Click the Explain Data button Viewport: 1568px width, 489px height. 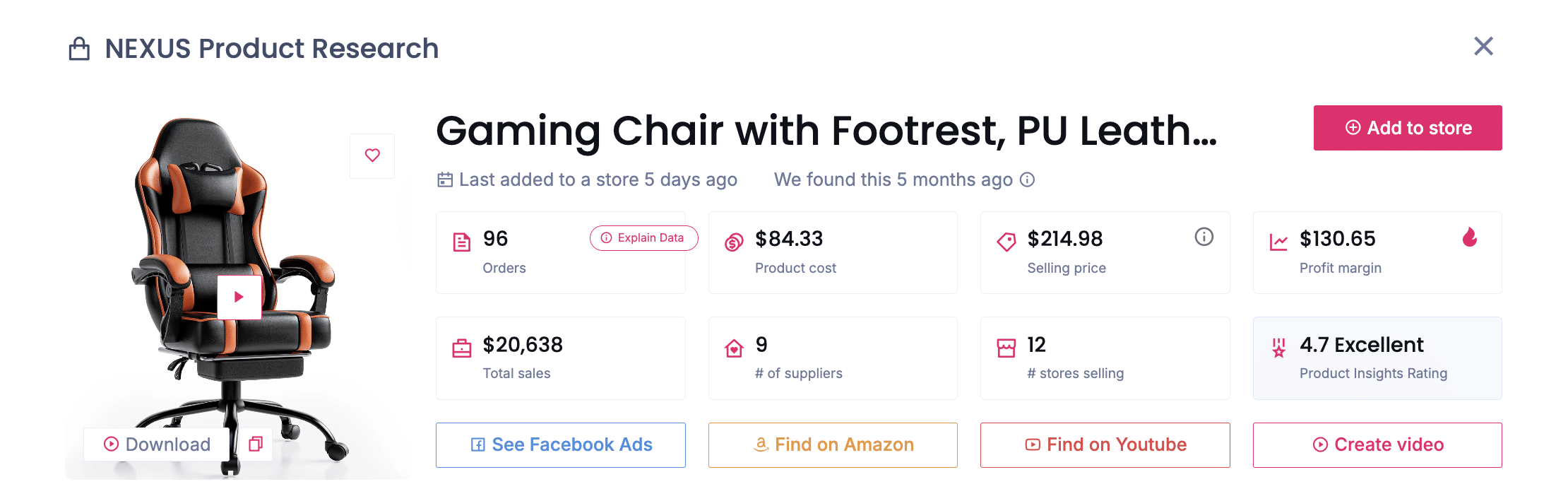[643, 238]
